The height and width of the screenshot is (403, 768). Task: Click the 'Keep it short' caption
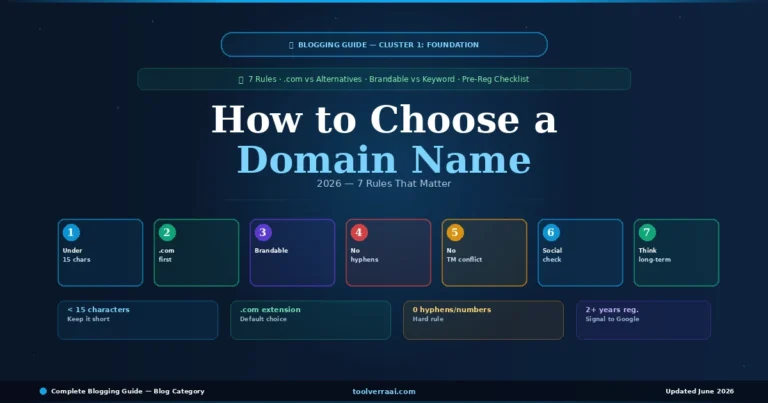(89, 319)
